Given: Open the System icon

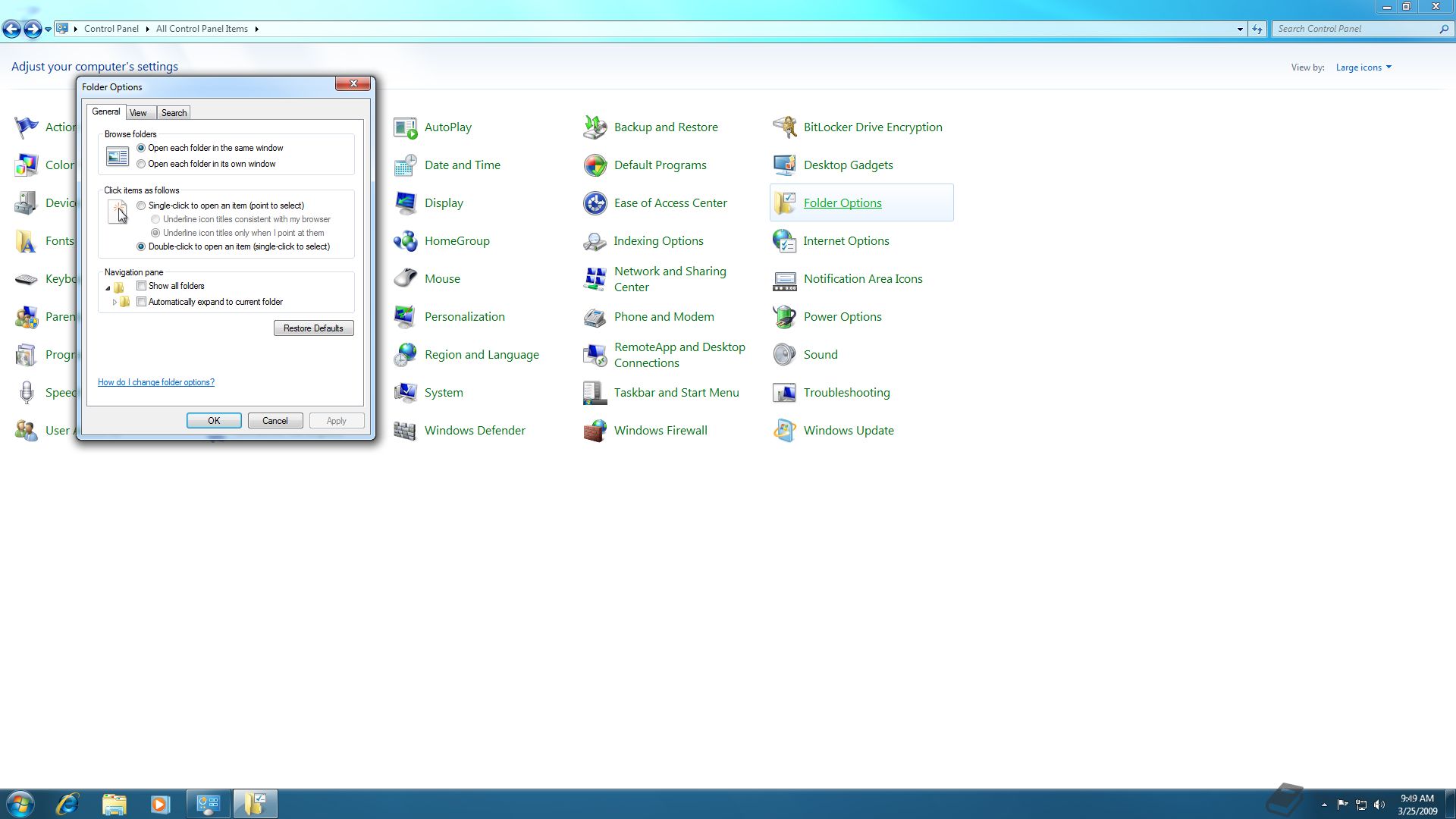Looking at the screenshot, I should [x=406, y=393].
